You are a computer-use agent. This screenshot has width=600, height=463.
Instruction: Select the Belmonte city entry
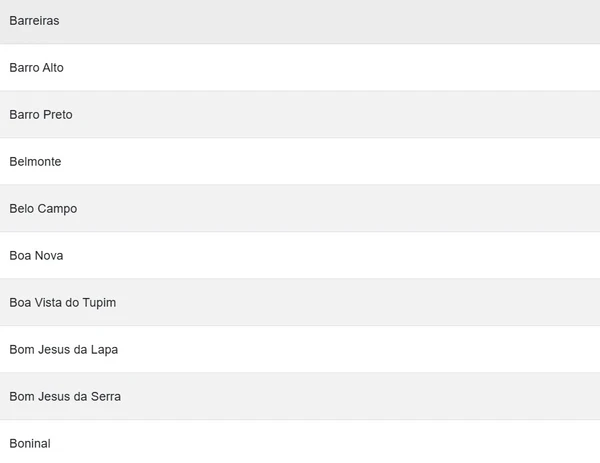300,162
